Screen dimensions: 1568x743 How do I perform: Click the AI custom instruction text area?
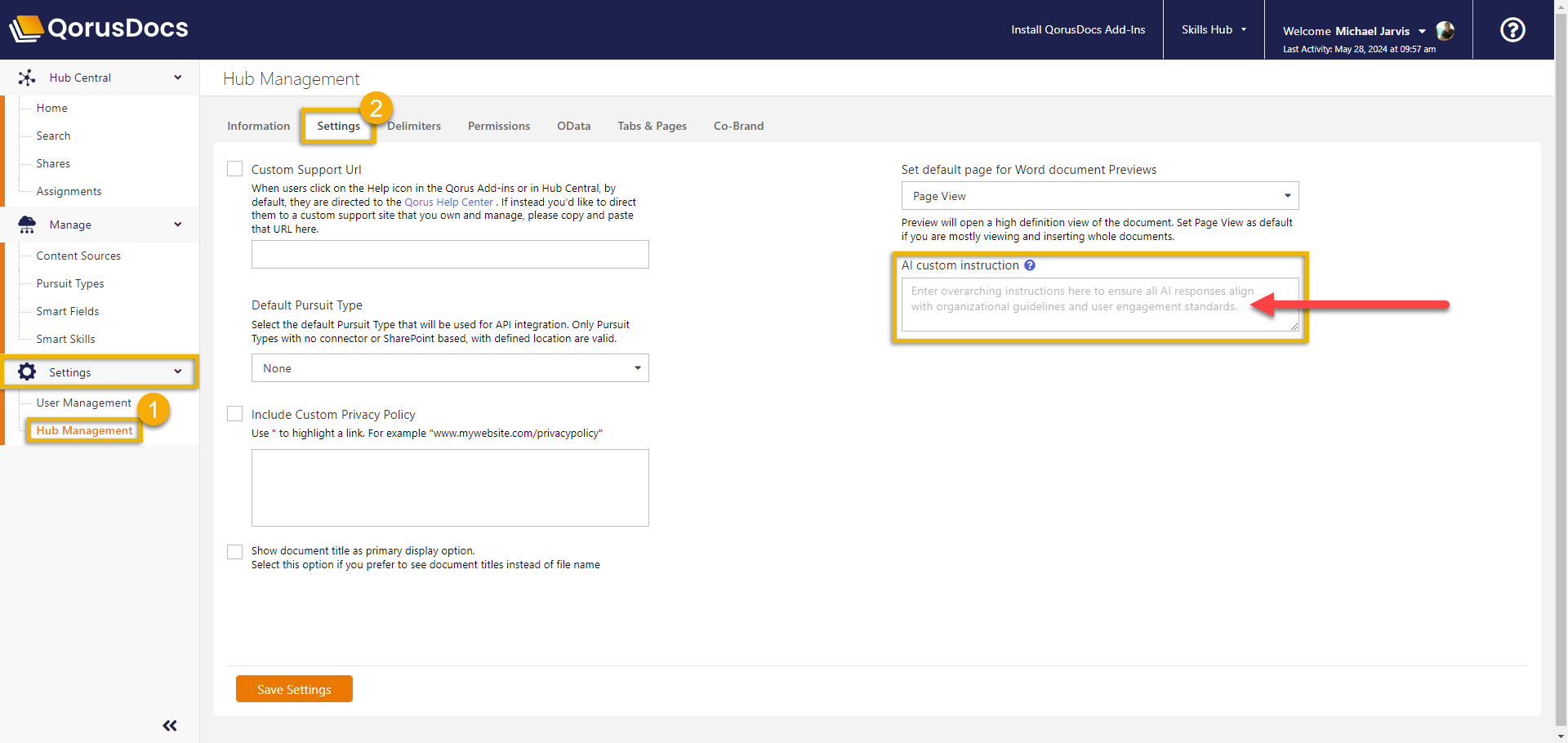[1100, 305]
